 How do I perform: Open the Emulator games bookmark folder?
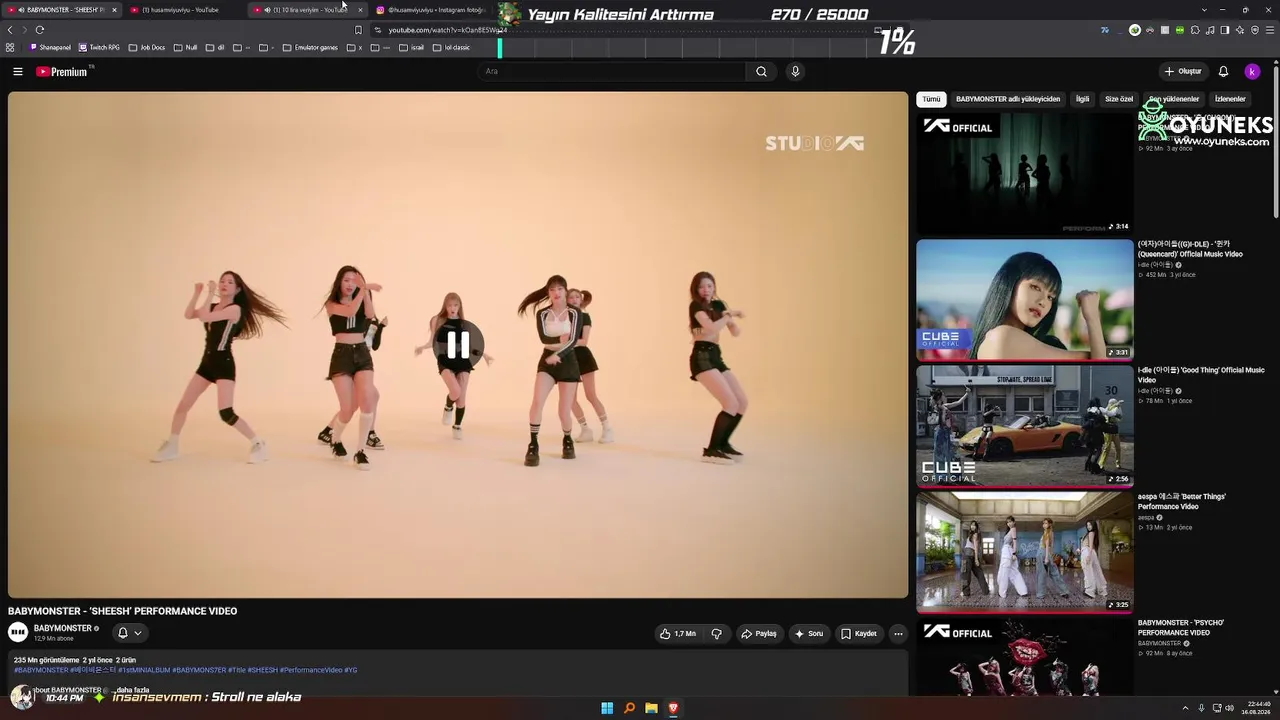tap(311, 47)
